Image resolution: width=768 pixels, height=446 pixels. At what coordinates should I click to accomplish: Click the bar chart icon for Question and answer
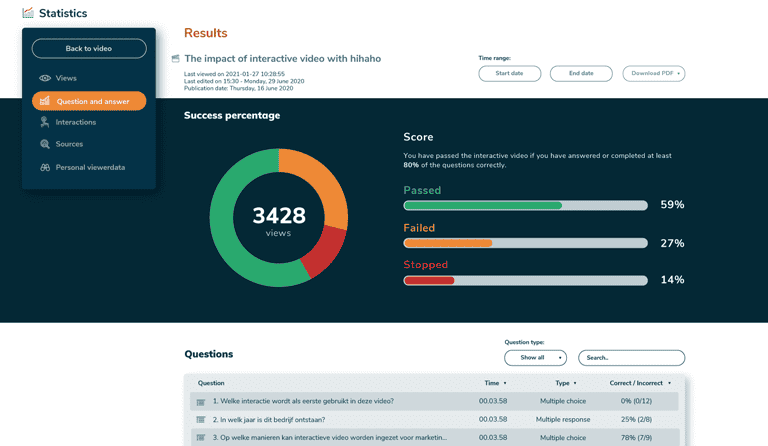point(45,101)
